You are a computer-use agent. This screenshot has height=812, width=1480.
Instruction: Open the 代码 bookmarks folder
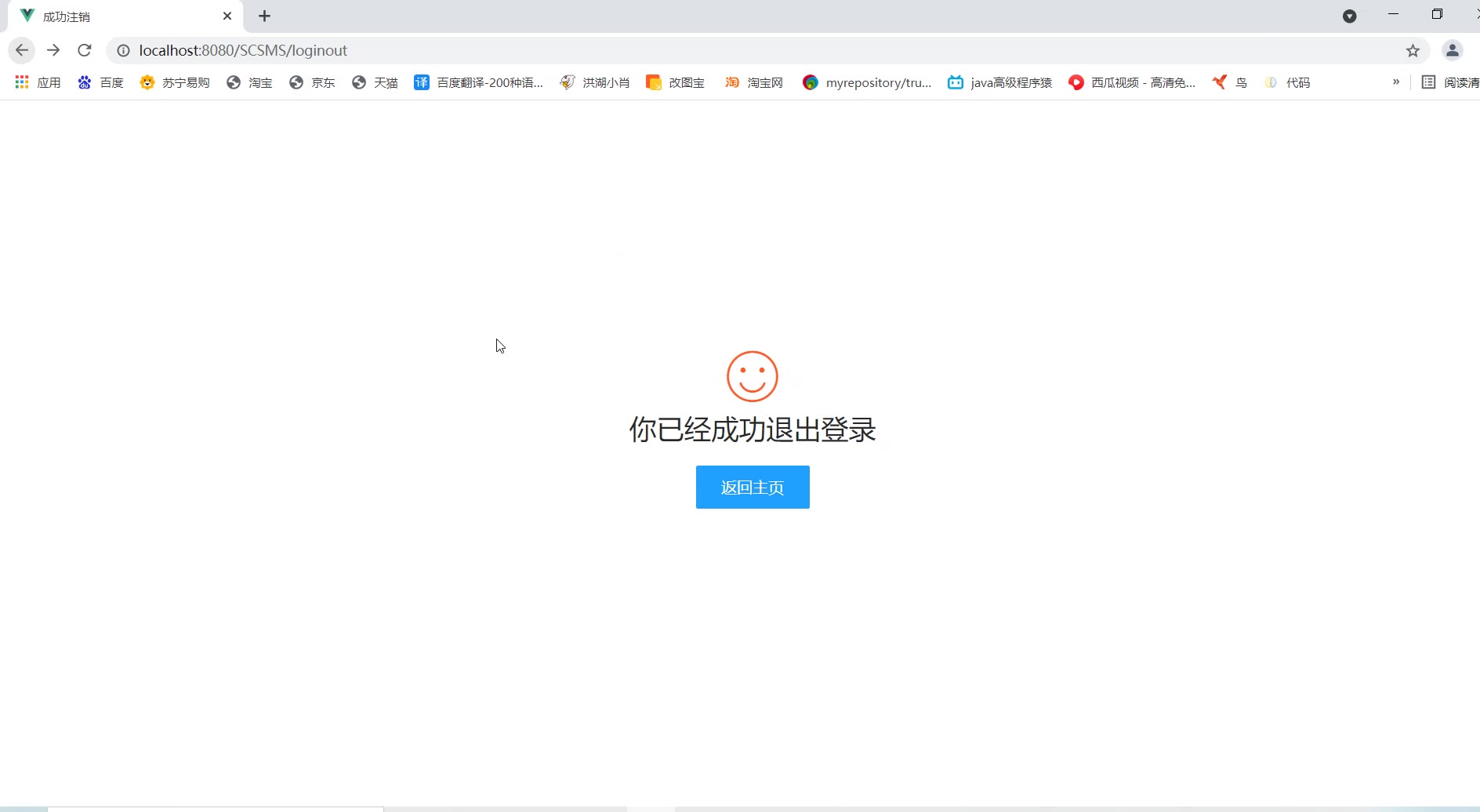1287,82
